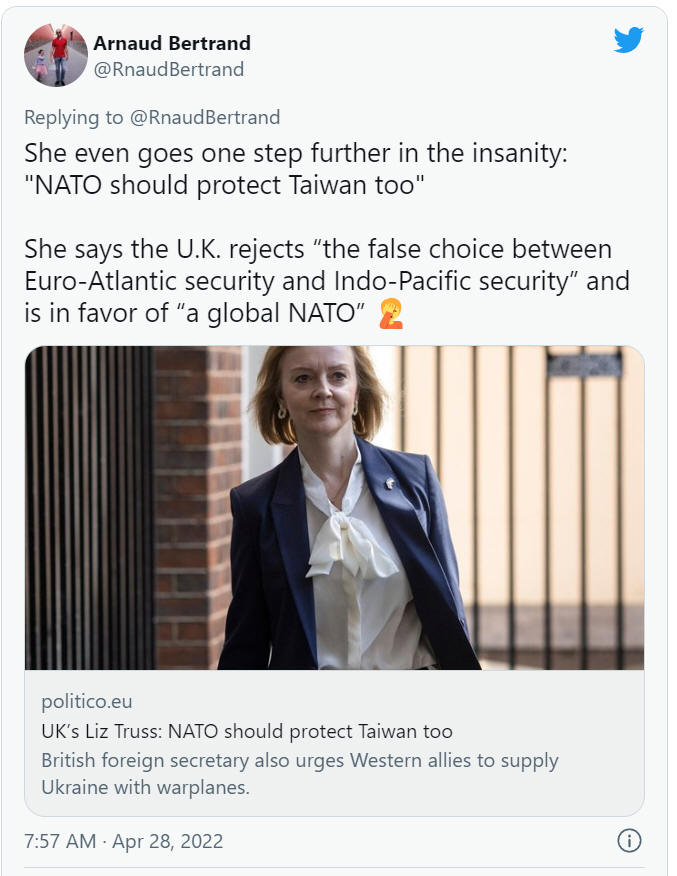This screenshot has width=677, height=876.
Task: Click the Replying to label text
Action: [73, 117]
